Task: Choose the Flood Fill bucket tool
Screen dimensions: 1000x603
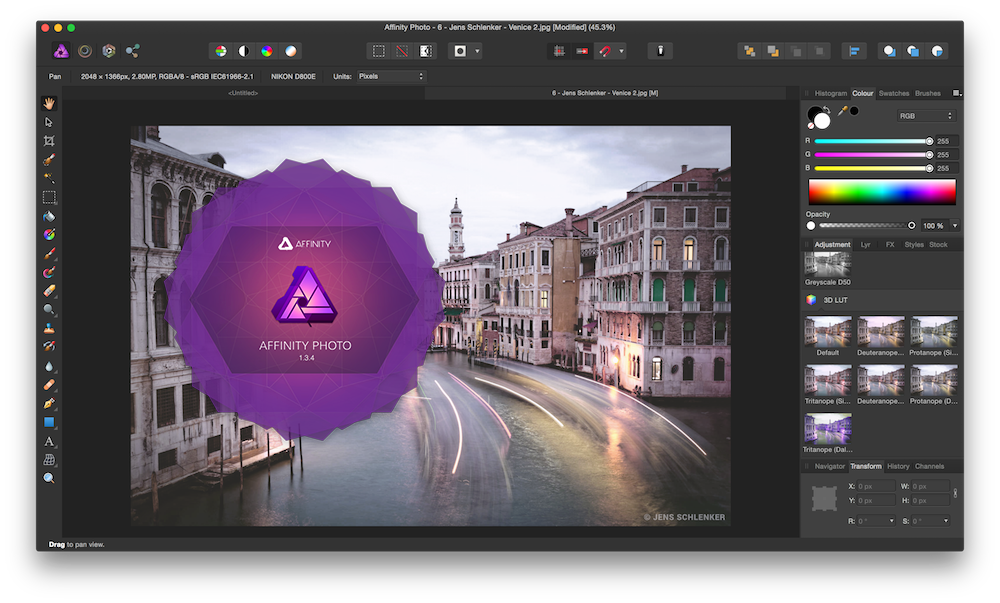Action: tap(48, 216)
